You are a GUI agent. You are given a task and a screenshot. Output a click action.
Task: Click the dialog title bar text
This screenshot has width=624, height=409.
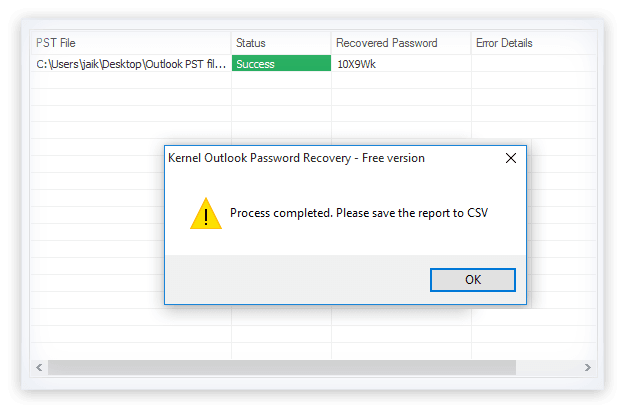pyautogui.click(x=296, y=158)
